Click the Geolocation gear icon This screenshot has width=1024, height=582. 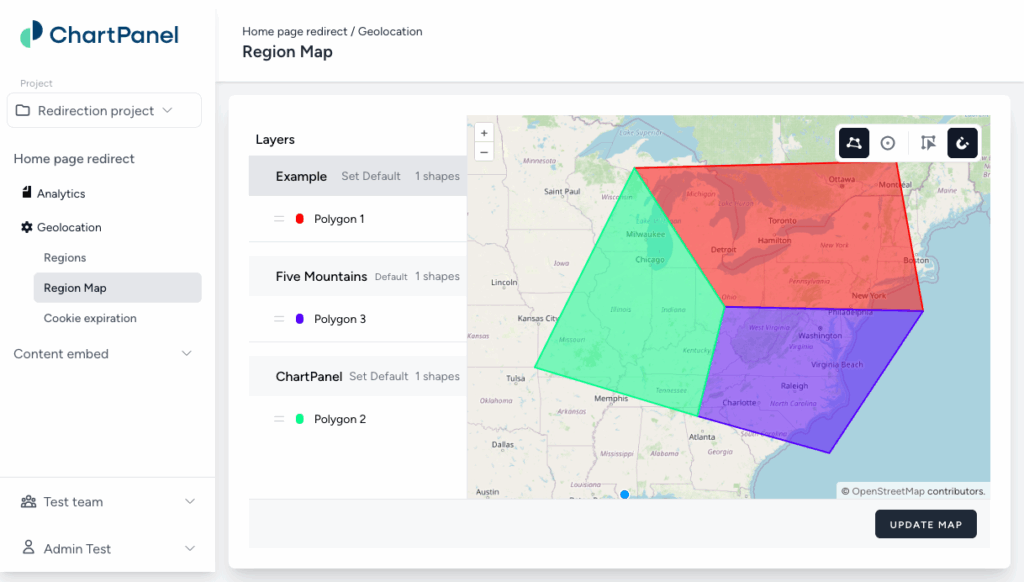27,227
